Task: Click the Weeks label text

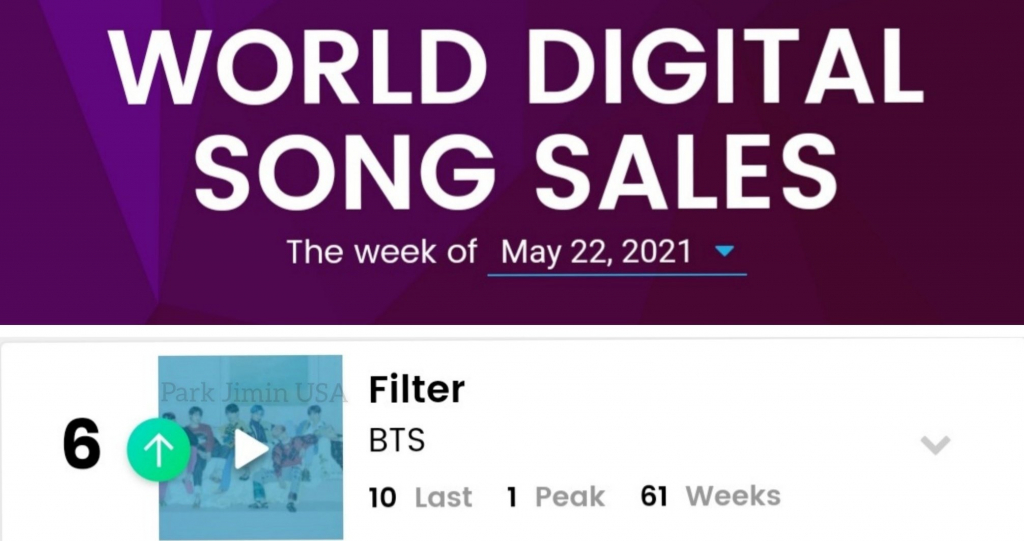Action: [x=733, y=497]
